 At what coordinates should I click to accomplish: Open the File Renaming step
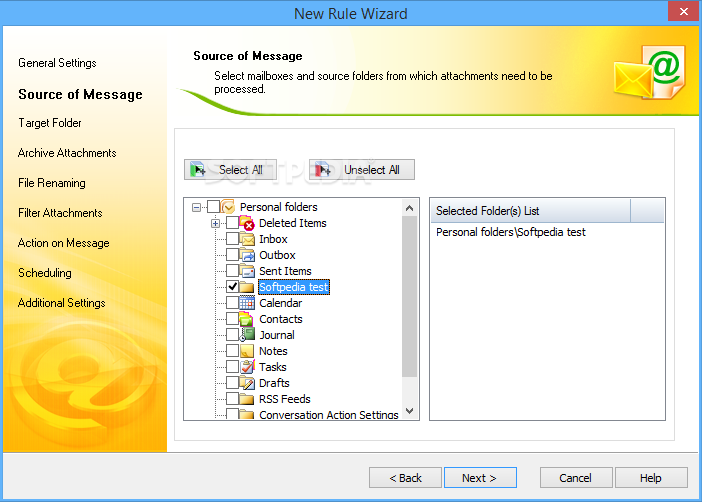coord(52,183)
